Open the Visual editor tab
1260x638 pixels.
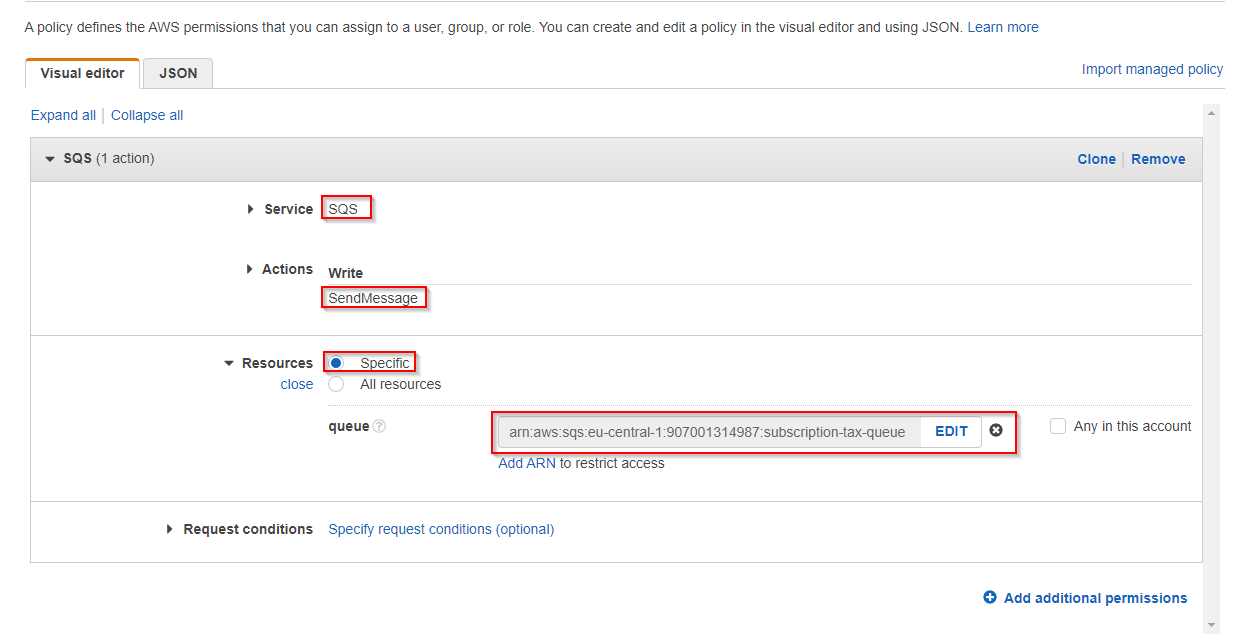[x=82, y=73]
